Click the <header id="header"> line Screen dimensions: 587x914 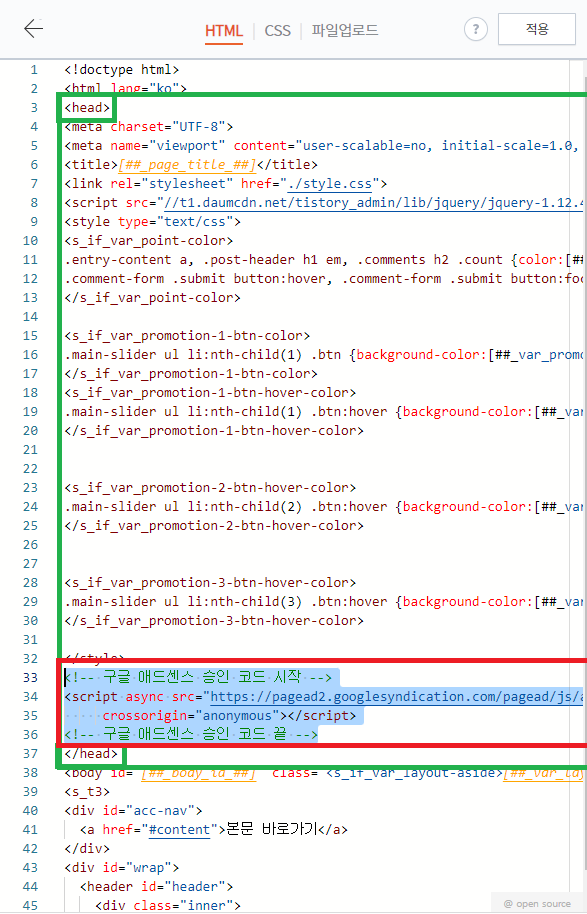pyautogui.click(x=156, y=887)
